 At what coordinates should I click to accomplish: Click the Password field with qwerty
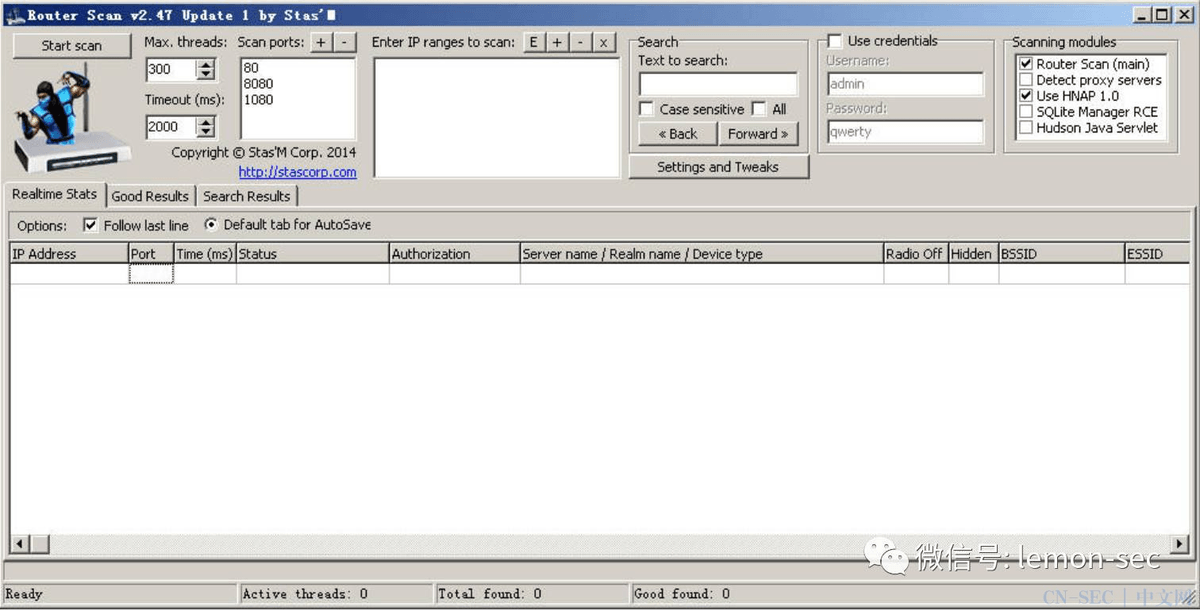905,132
